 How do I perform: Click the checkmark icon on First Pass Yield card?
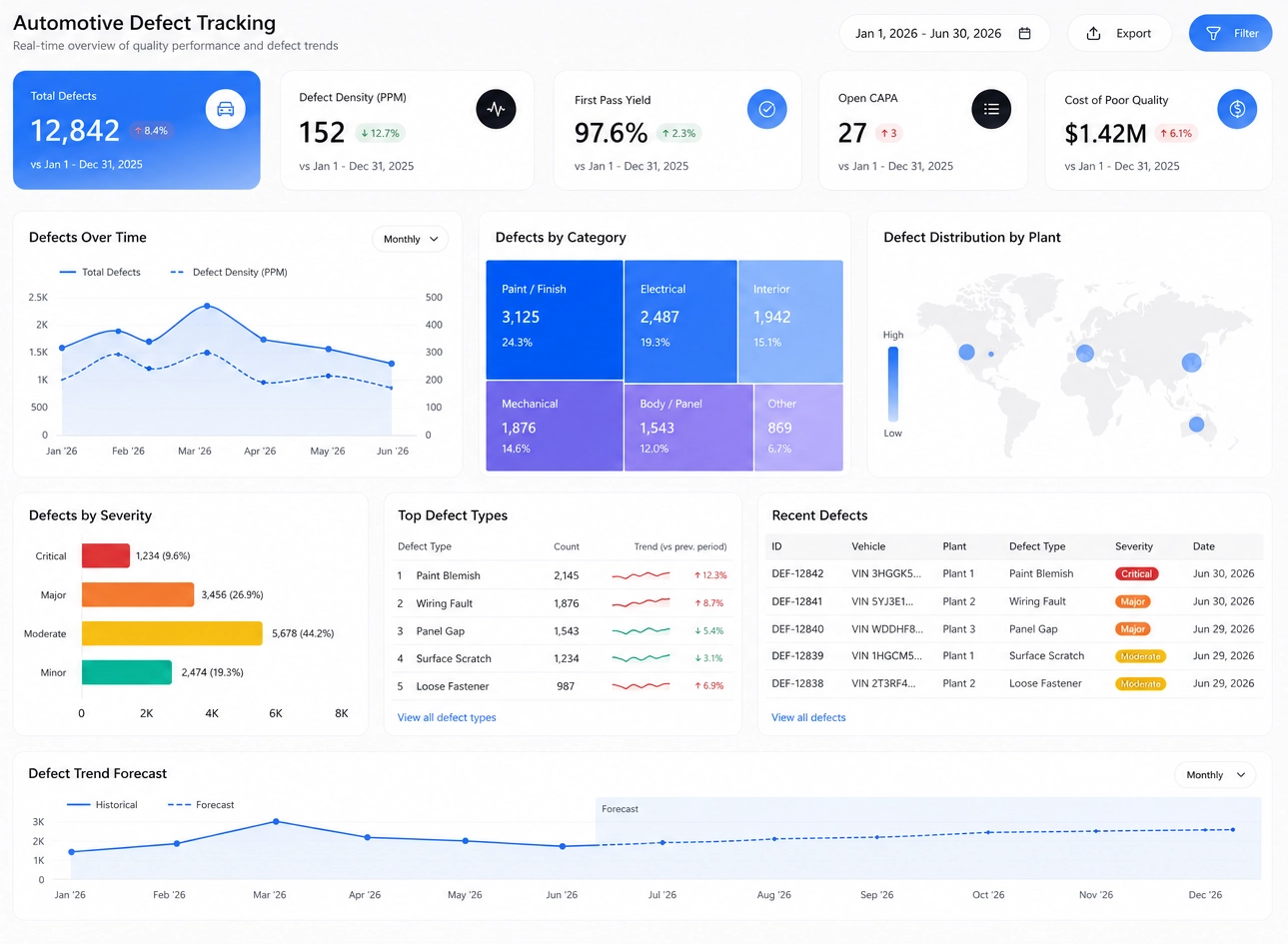pyautogui.click(x=766, y=109)
